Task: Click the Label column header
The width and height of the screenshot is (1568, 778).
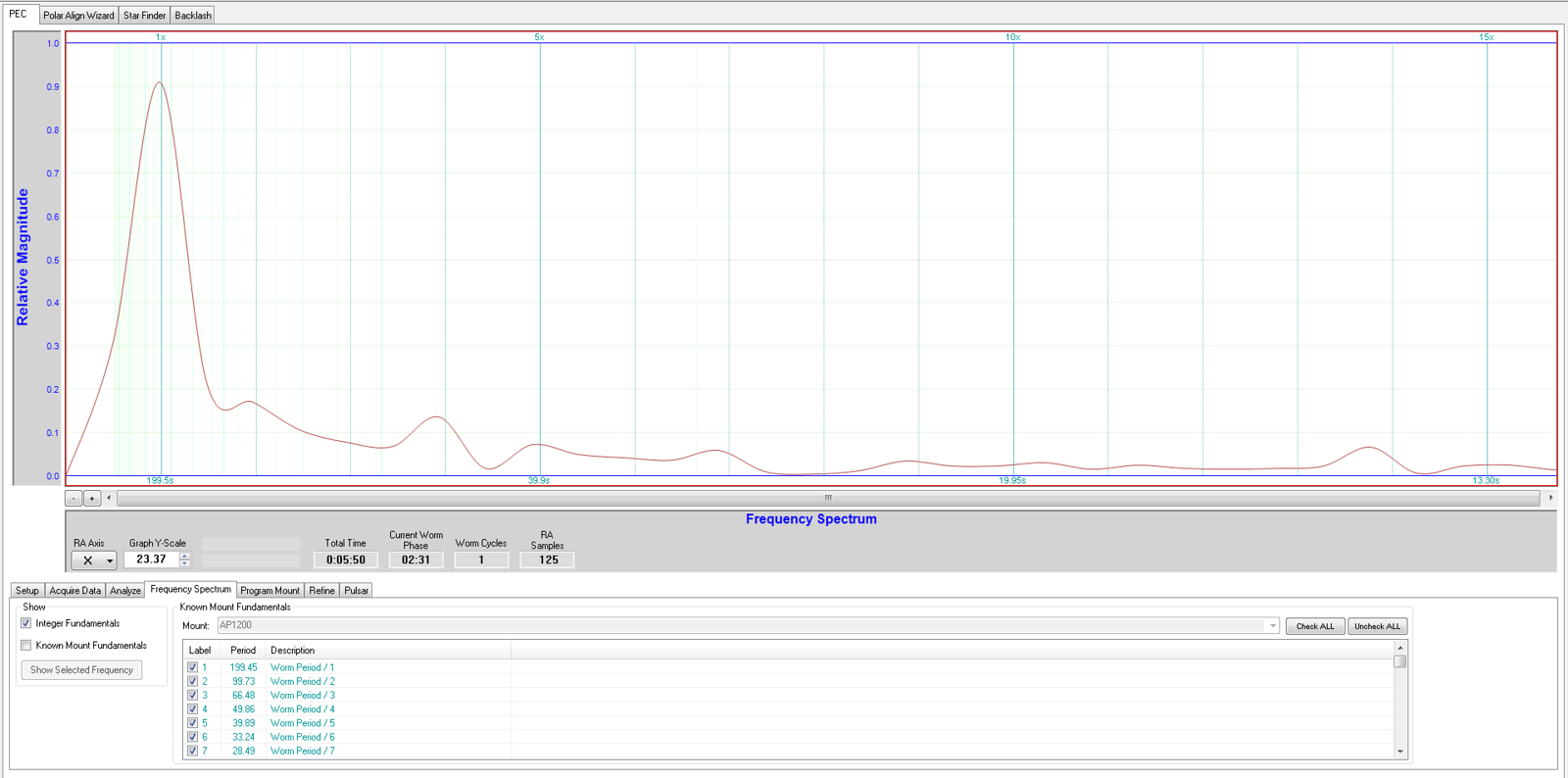Action: point(200,651)
